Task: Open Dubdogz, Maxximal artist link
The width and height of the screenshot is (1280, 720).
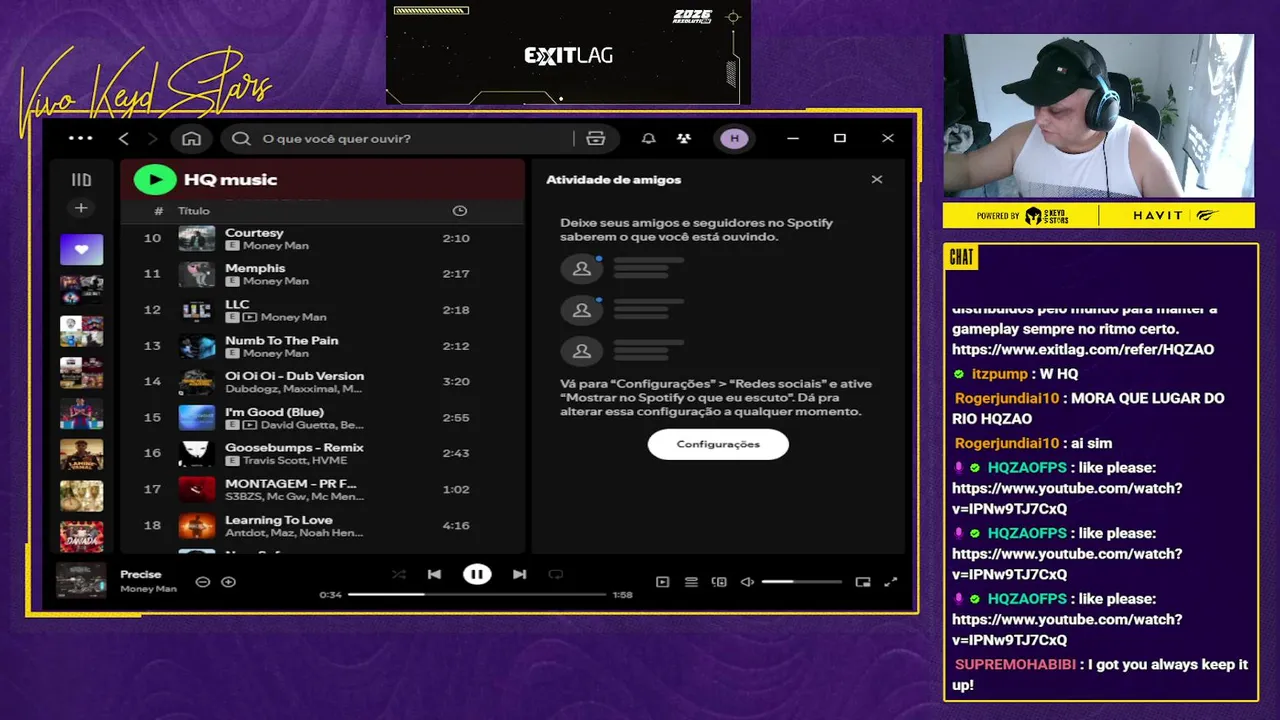Action: click(294, 389)
